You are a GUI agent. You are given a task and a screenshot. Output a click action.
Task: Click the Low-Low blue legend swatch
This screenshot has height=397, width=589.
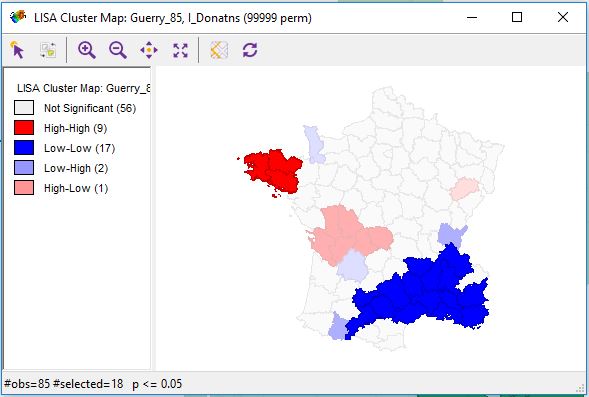click(x=24, y=148)
